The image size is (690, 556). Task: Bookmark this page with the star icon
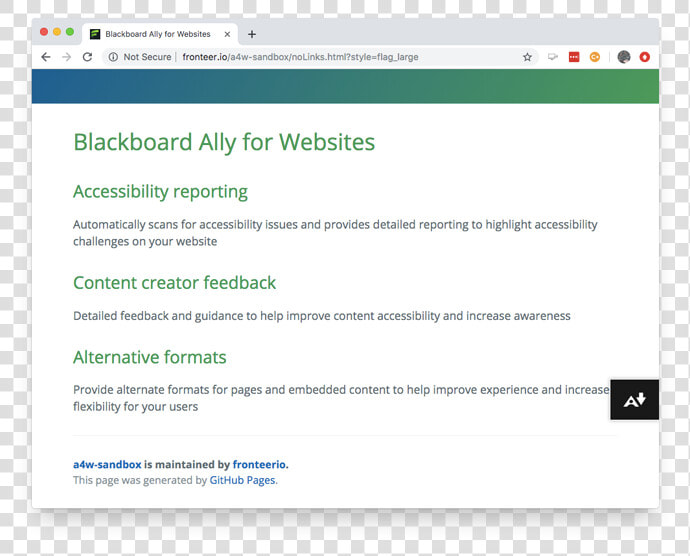pos(527,57)
